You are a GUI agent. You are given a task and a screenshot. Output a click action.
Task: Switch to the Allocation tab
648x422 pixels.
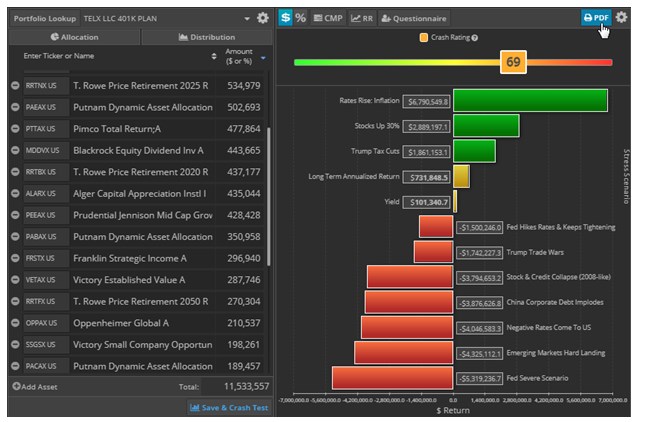(73, 37)
